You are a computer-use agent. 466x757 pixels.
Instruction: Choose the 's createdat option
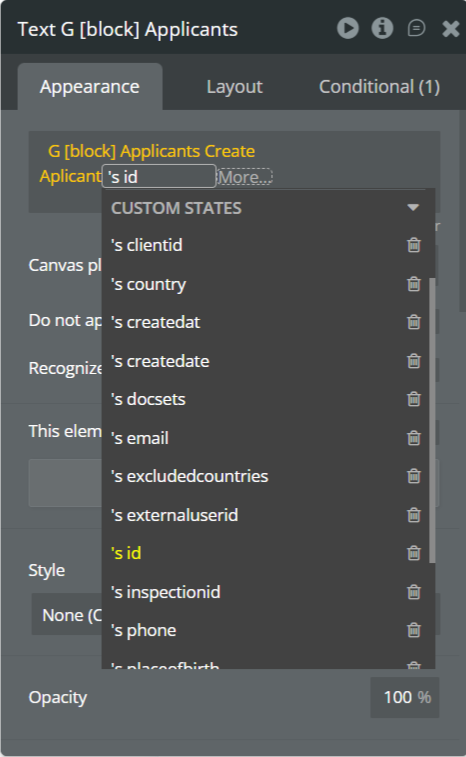[155, 322]
